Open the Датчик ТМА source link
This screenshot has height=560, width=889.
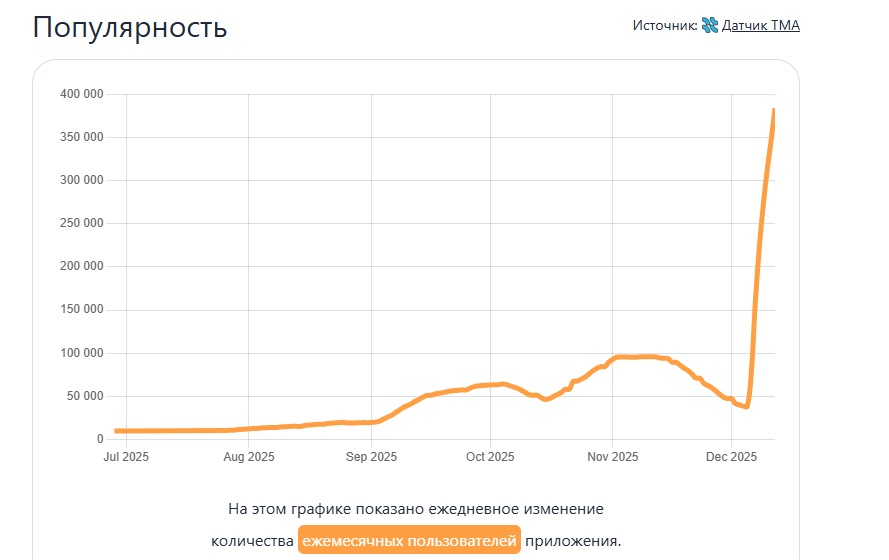761,25
